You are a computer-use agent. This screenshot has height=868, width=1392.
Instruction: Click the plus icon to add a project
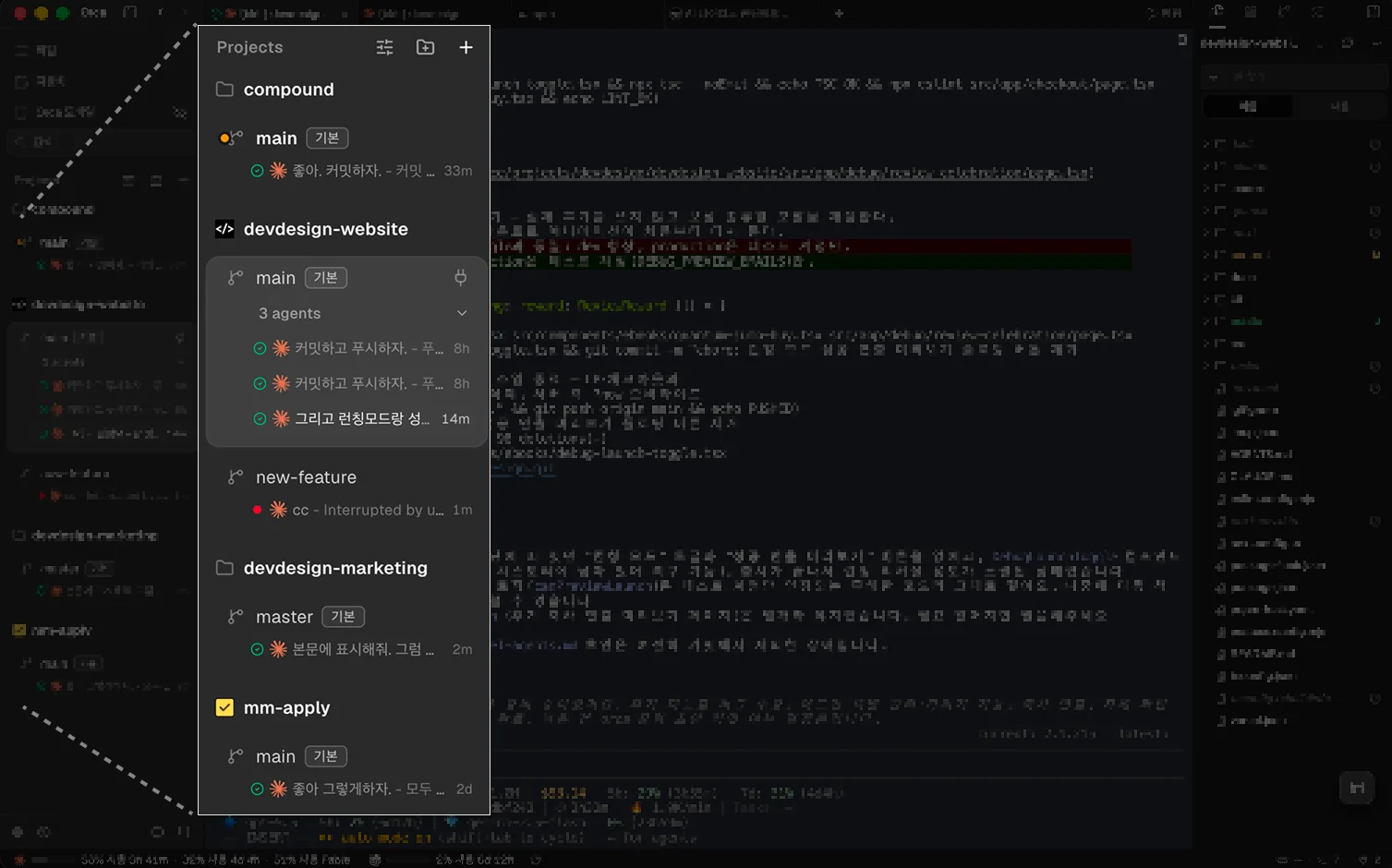(466, 47)
